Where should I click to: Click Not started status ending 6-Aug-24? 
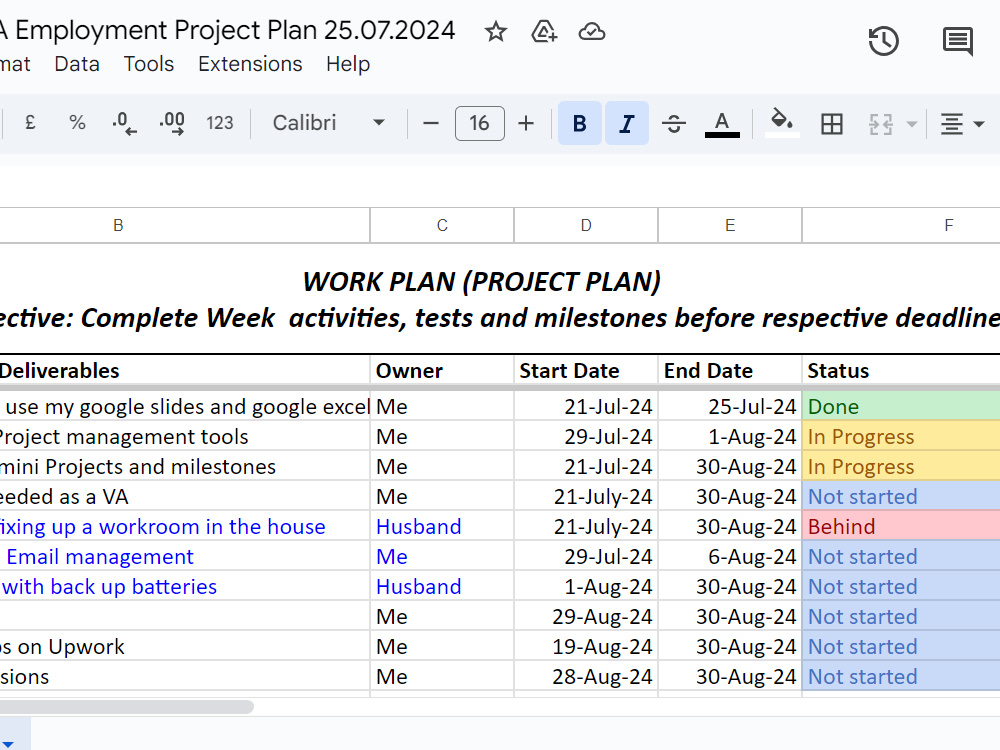pos(901,556)
